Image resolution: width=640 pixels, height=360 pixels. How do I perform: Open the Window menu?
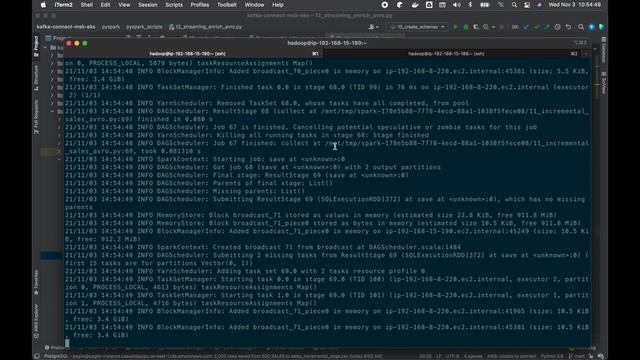tap(254, 5)
